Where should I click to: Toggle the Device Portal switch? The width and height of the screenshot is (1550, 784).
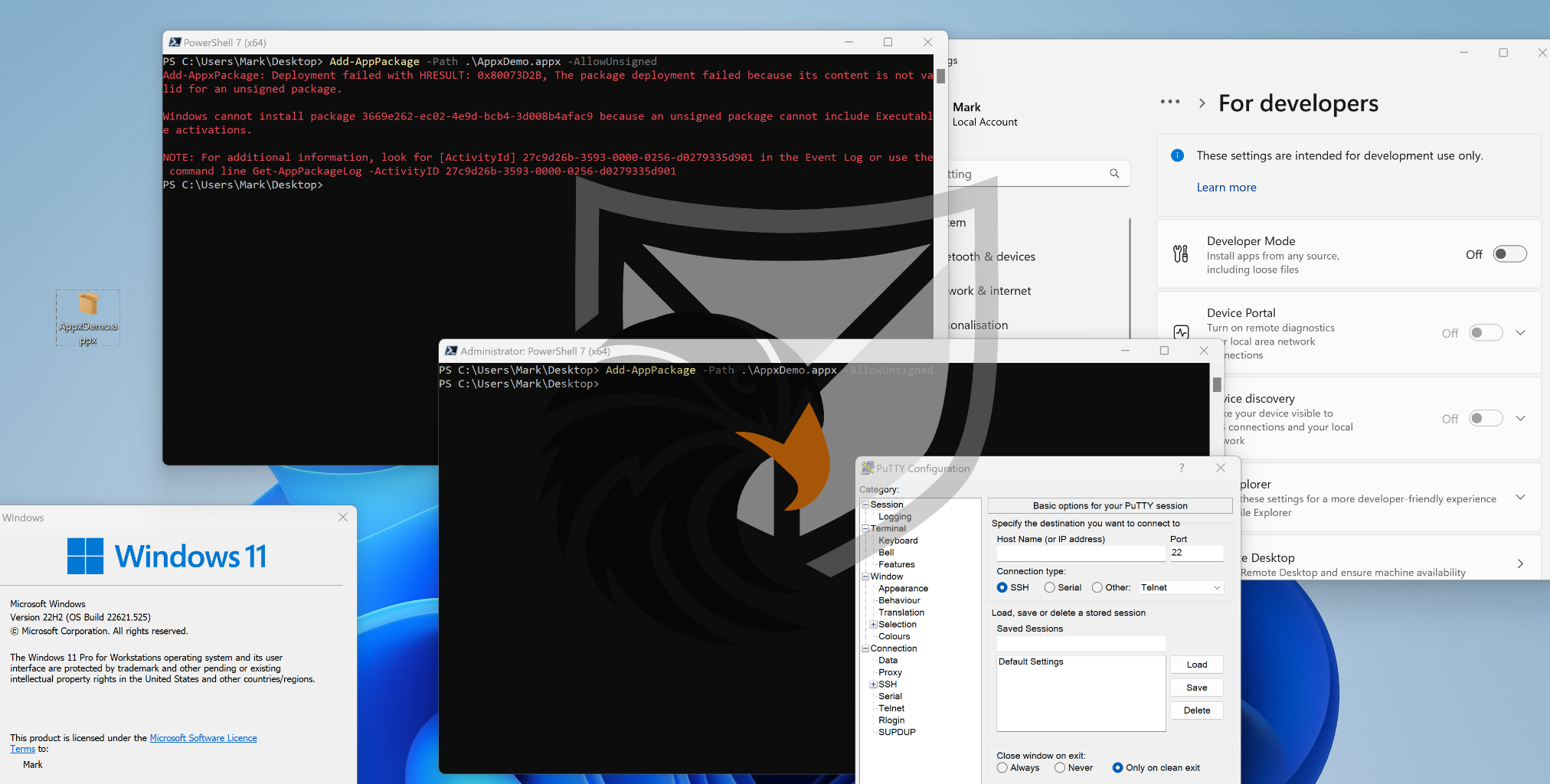[1486, 333]
